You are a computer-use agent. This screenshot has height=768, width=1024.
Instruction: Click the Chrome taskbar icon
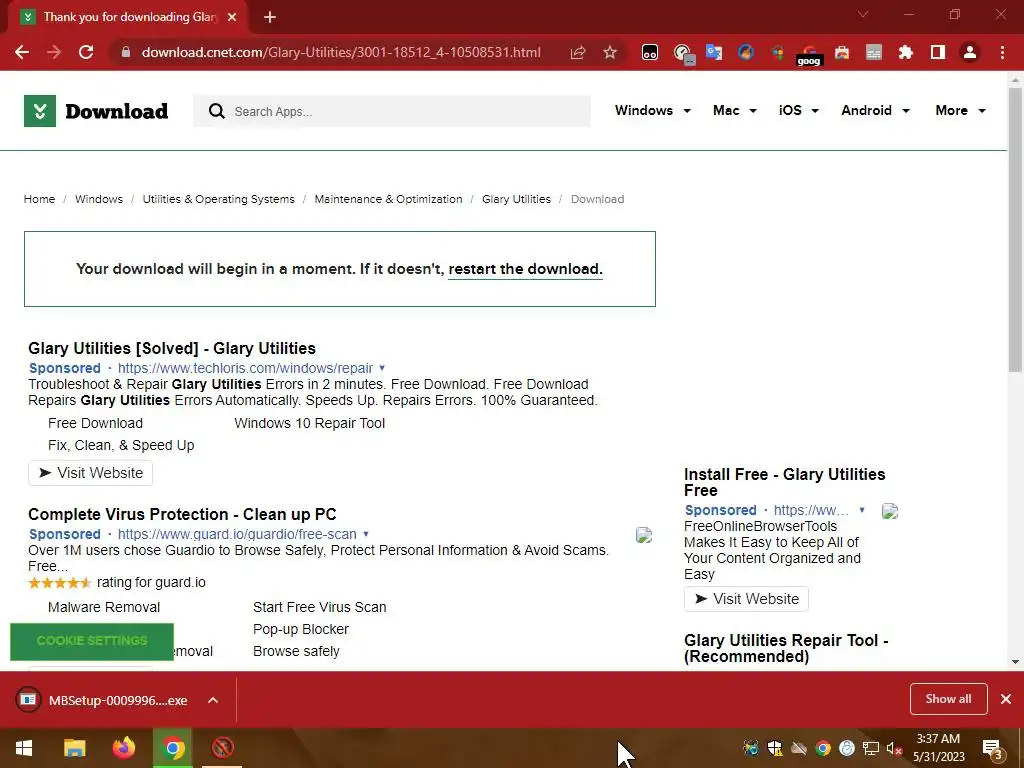point(173,748)
